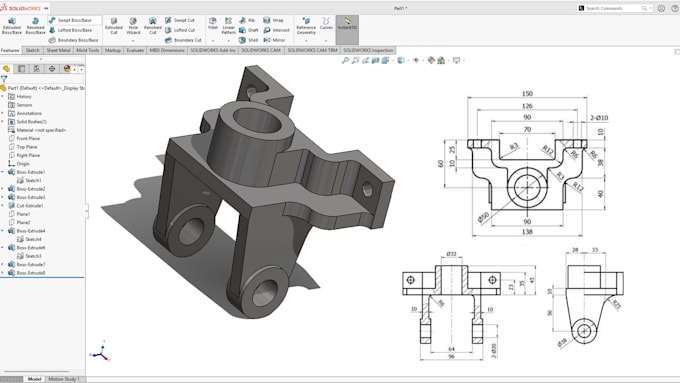Click the Mirror feature tool

tap(275, 40)
